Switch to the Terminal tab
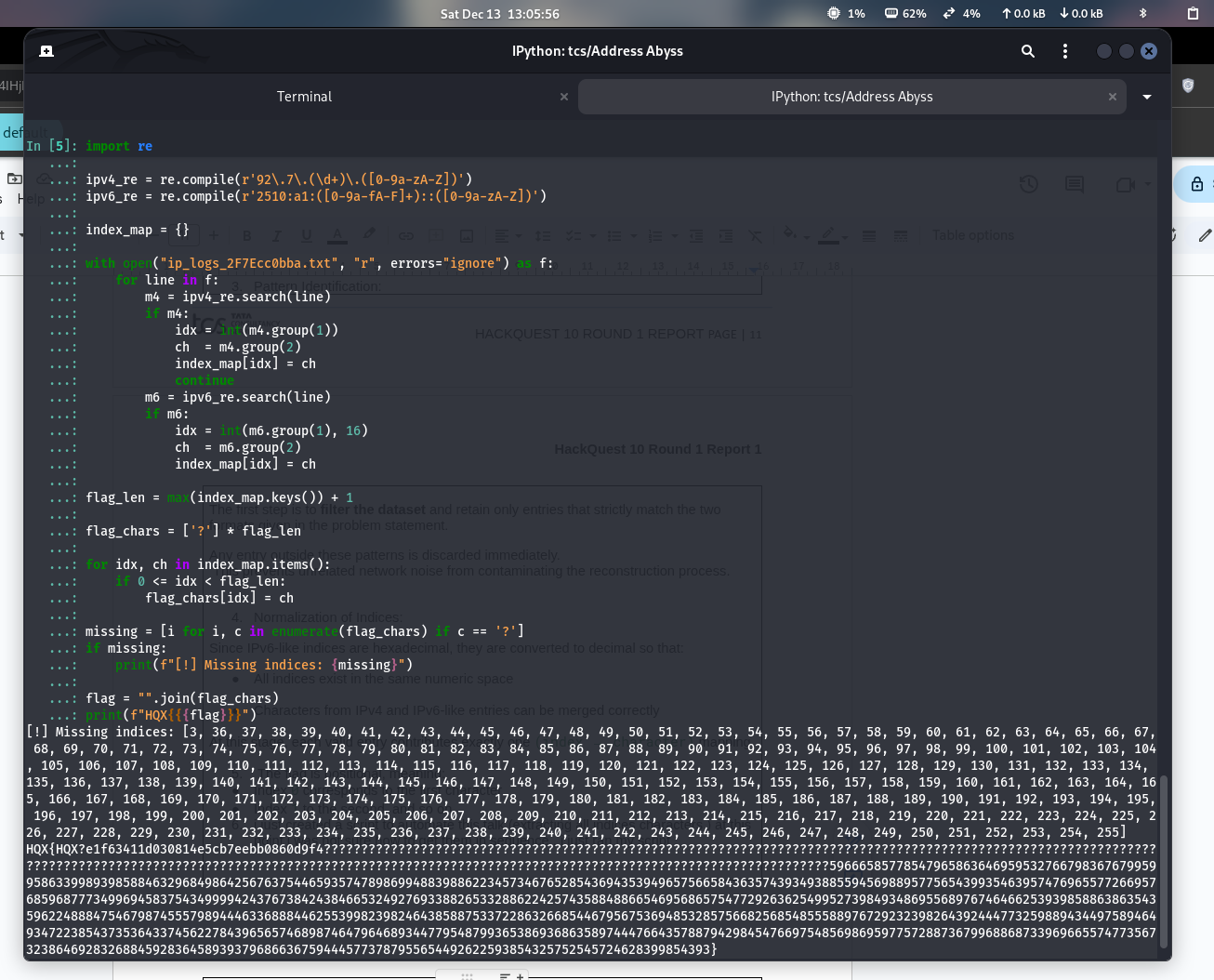Screen dimensions: 1214x980 tap(304, 97)
